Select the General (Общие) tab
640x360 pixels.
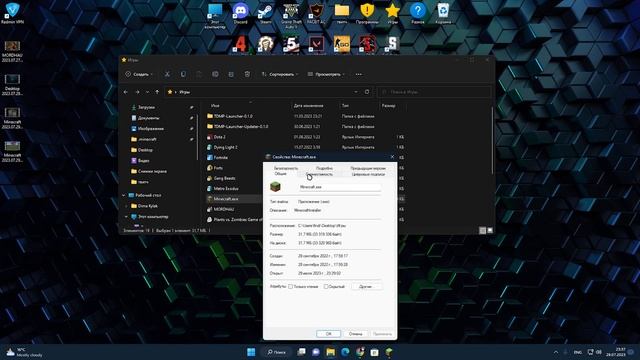[x=280, y=174]
